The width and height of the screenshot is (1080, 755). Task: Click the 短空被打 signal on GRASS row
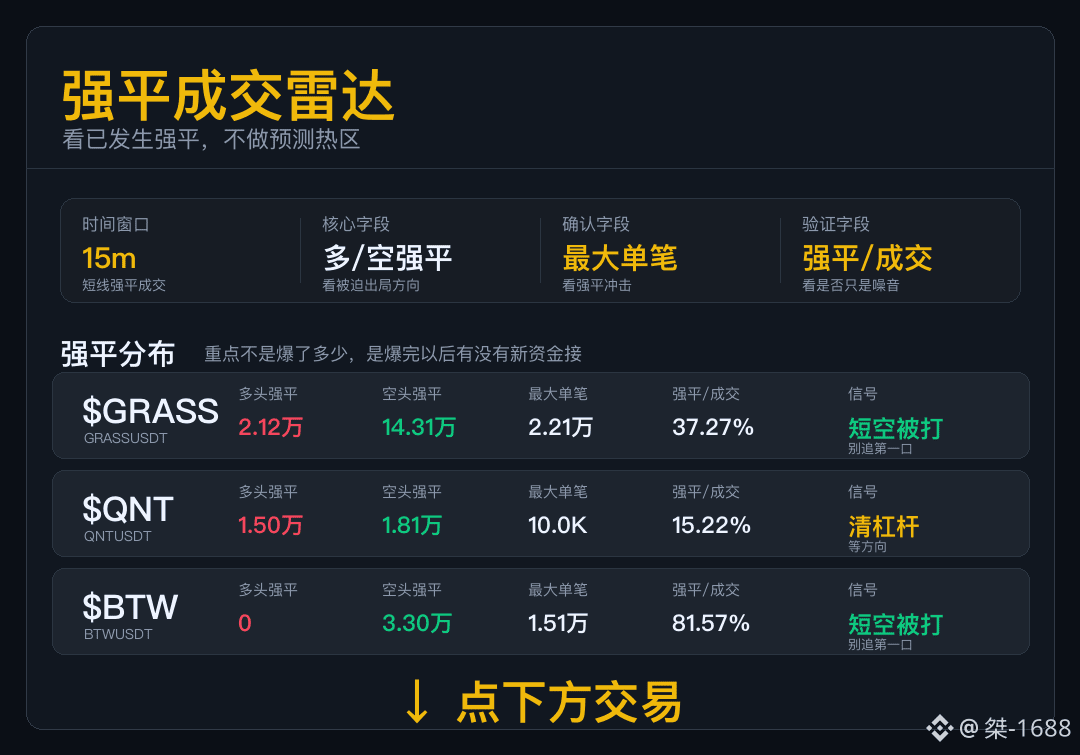pos(895,428)
